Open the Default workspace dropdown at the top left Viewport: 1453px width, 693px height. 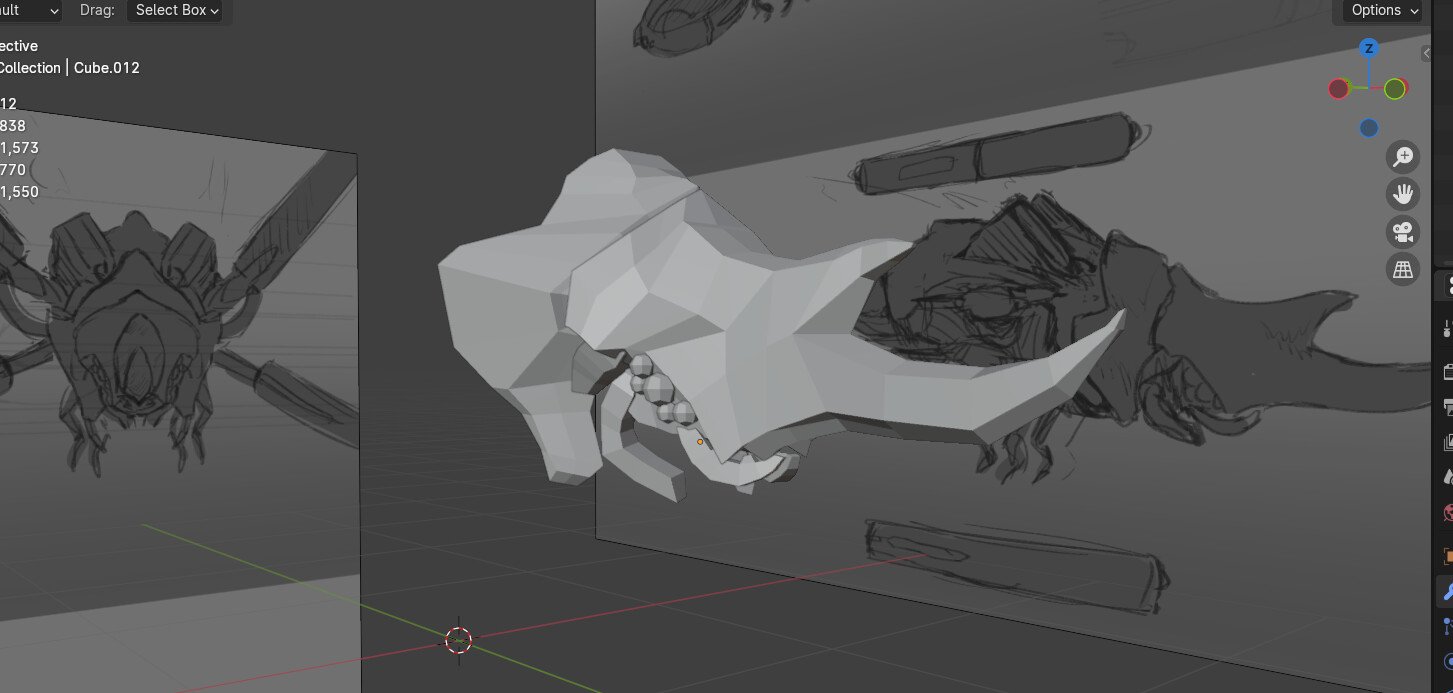click(28, 11)
